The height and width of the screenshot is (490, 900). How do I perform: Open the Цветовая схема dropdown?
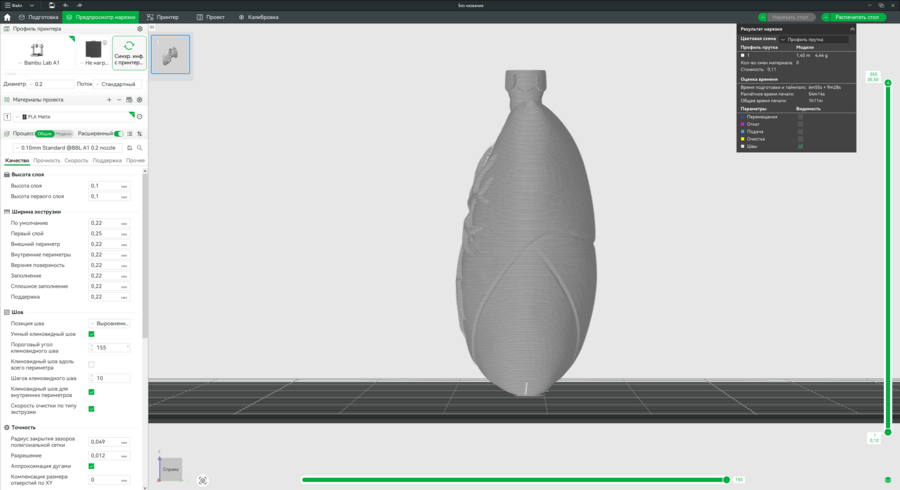[x=813, y=39]
